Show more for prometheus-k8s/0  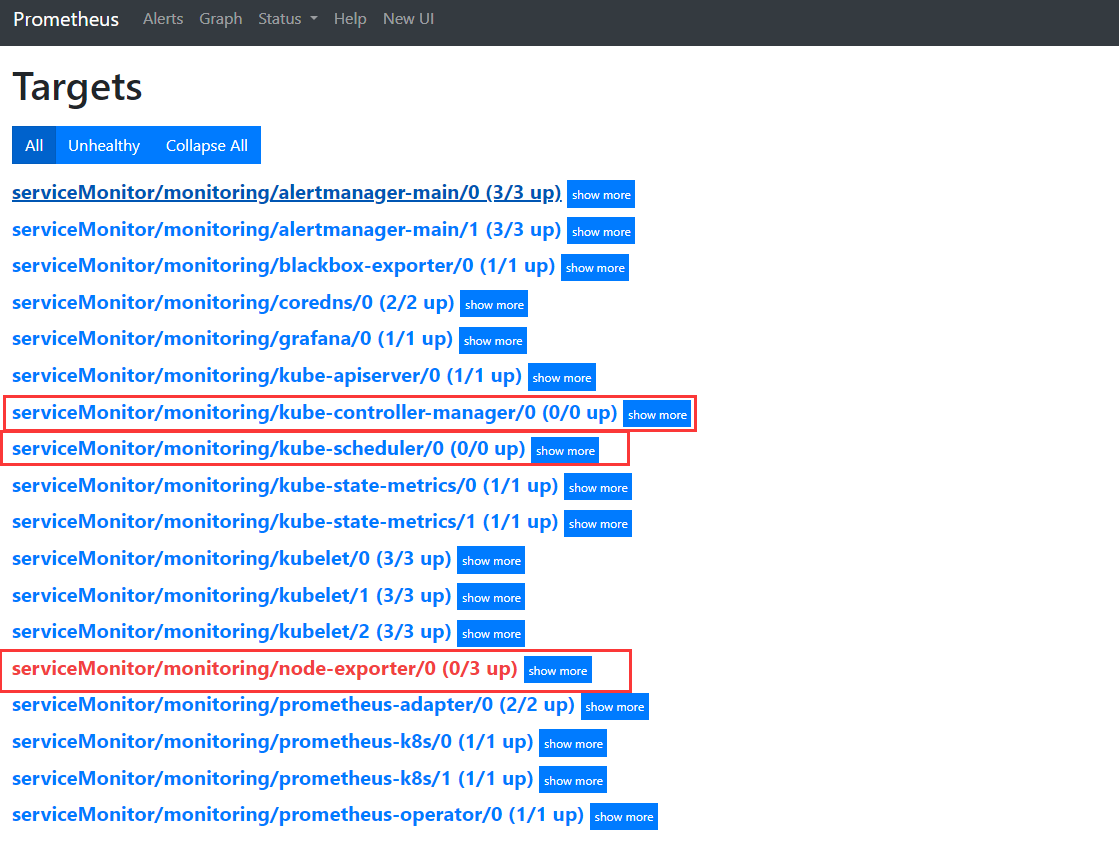coord(573,743)
